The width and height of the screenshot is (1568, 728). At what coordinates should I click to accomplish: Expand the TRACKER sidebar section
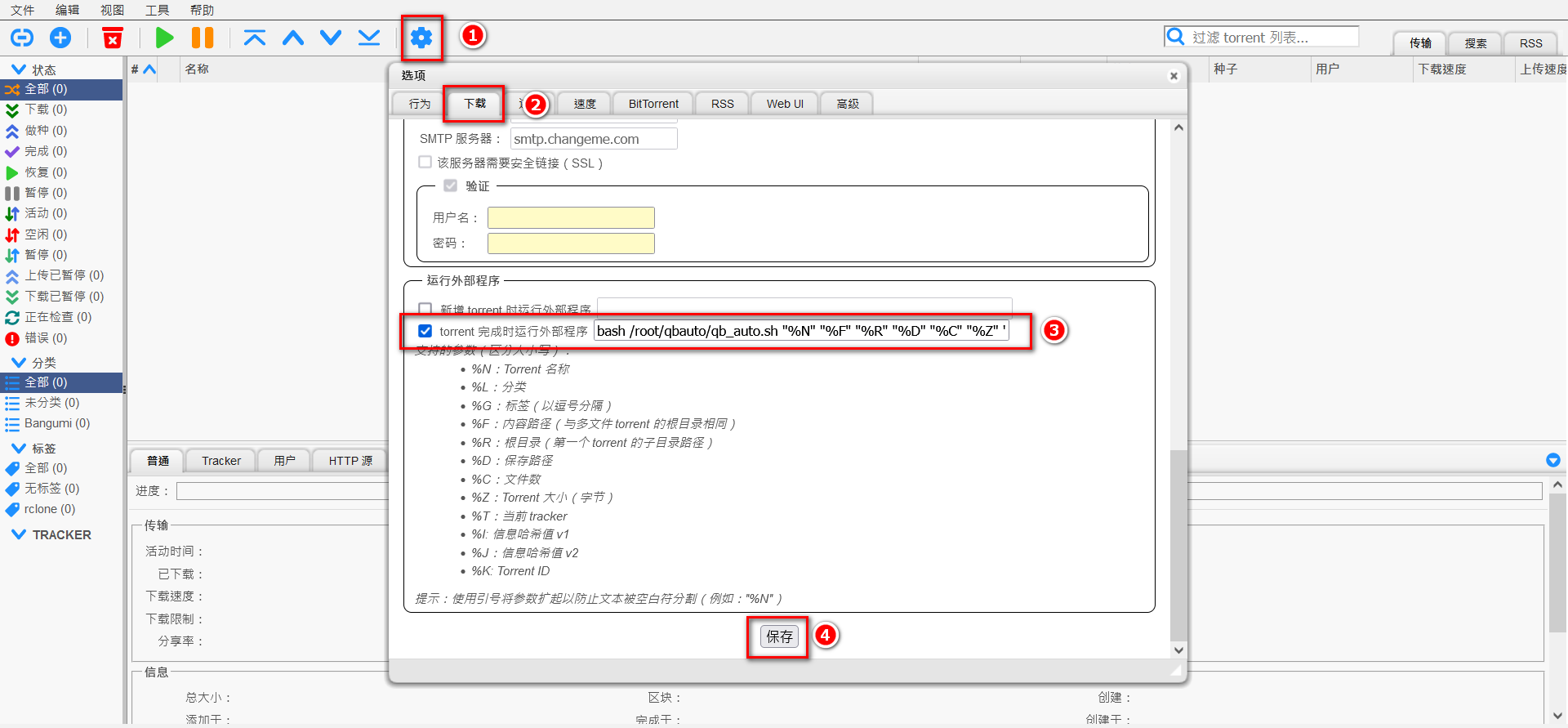(19, 534)
